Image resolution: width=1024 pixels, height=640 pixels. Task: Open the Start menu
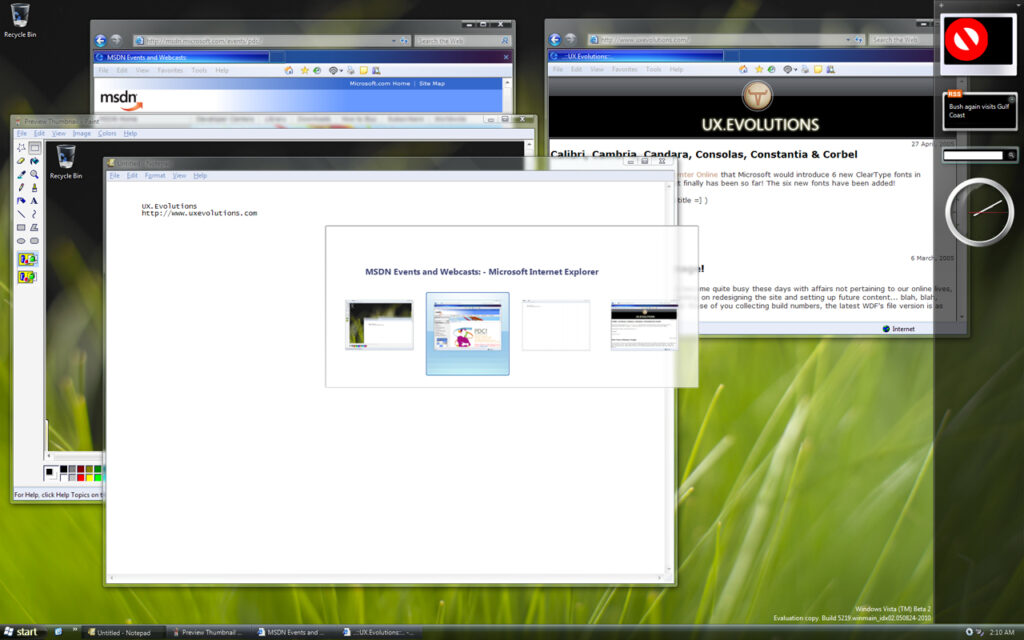[x=21, y=632]
